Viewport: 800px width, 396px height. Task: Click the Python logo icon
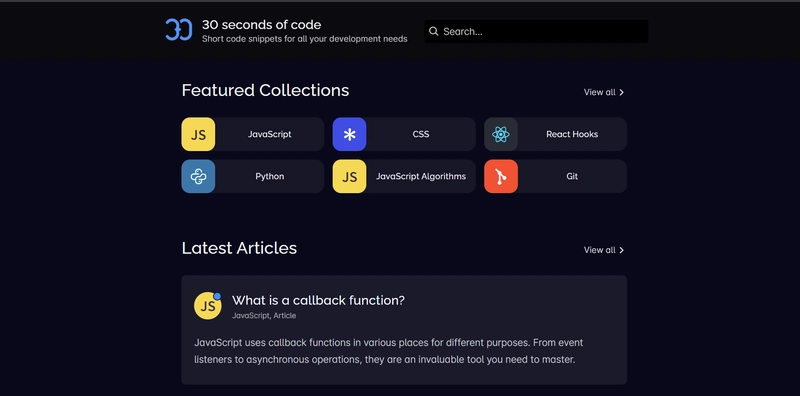198,176
